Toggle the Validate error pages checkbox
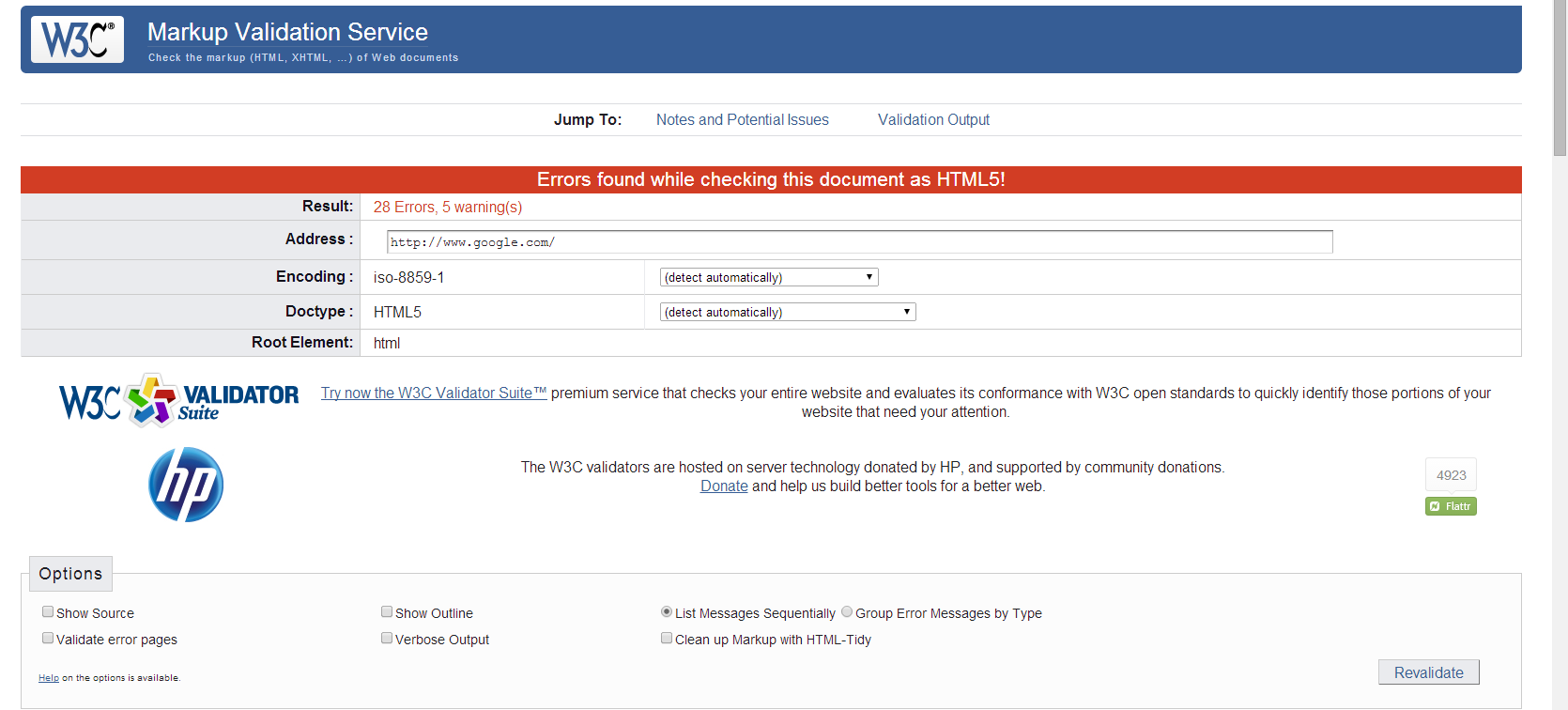 click(48, 638)
